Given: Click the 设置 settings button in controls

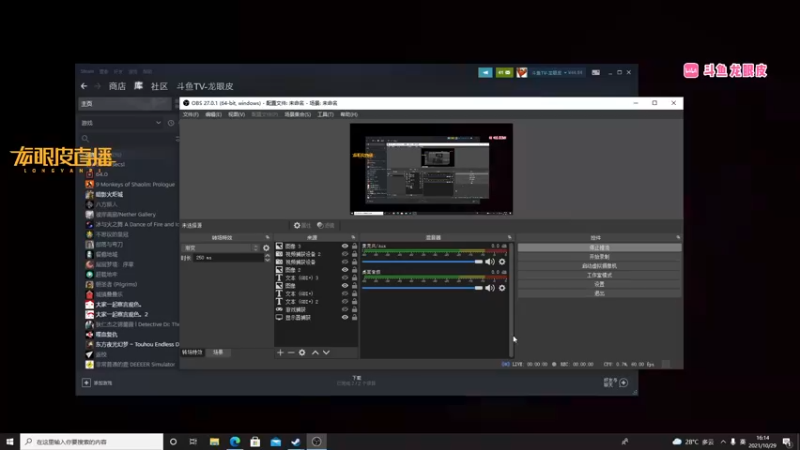Looking at the screenshot, I should [x=599, y=284].
